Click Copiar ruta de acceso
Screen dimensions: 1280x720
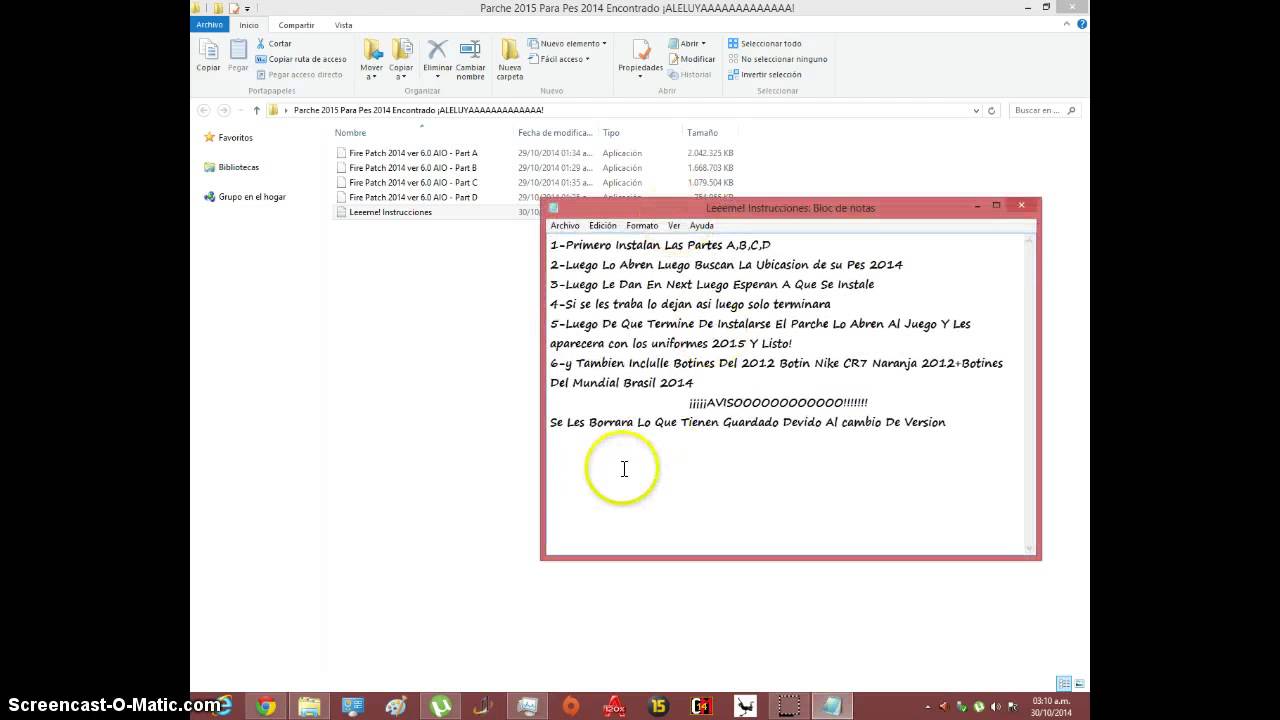pyautogui.click(x=301, y=59)
